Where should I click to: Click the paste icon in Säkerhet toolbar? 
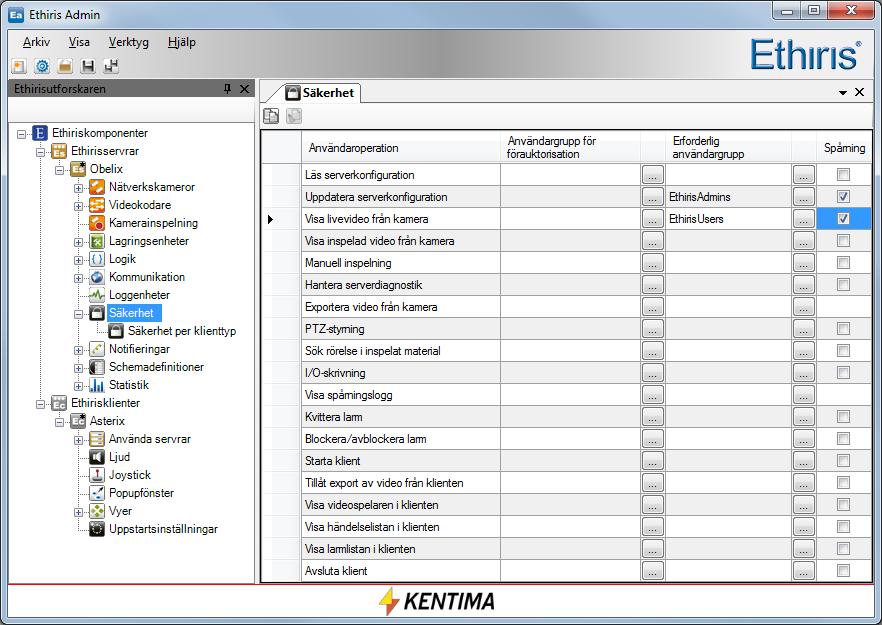(x=294, y=116)
